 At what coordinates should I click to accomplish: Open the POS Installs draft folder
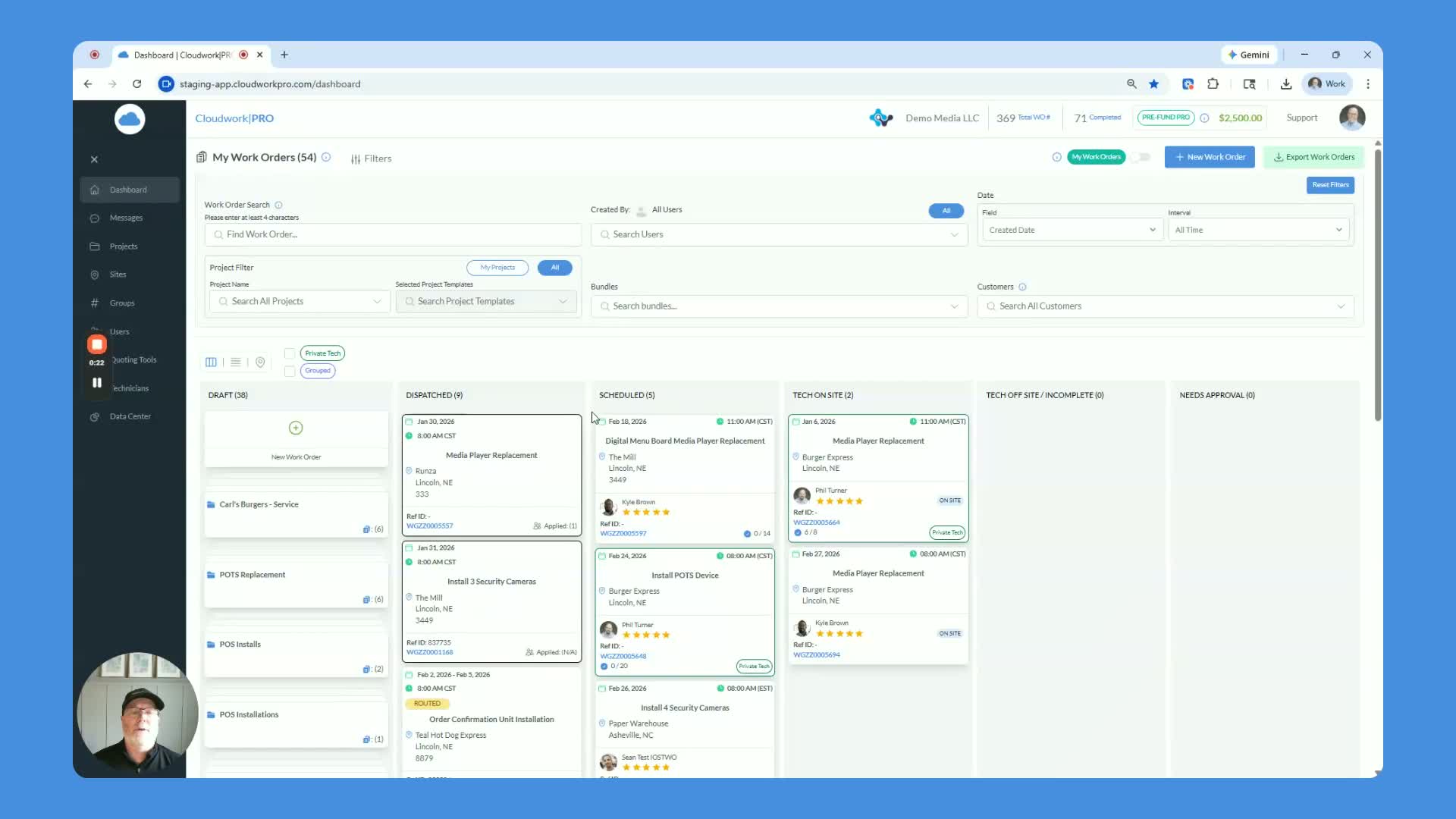coord(297,655)
